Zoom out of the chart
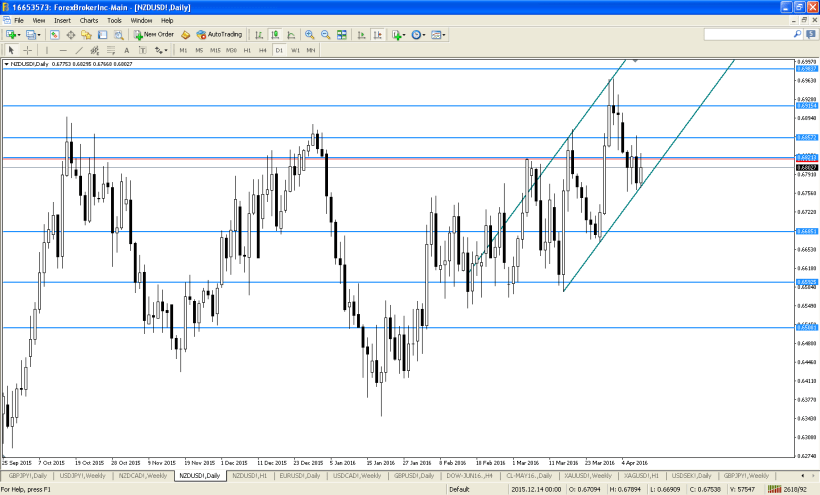 coord(325,34)
